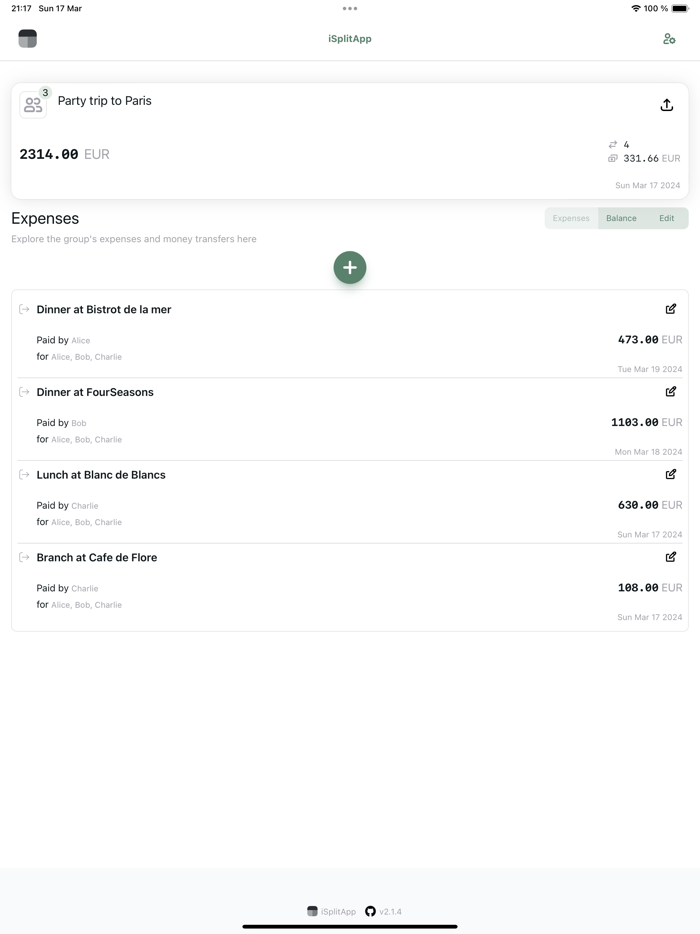
Task: Switch to the Expenses tab
Action: 570,218
